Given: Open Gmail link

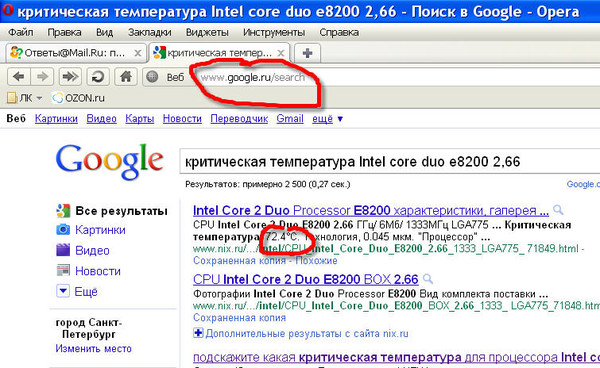Looking at the screenshot, I should click(x=290, y=119).
